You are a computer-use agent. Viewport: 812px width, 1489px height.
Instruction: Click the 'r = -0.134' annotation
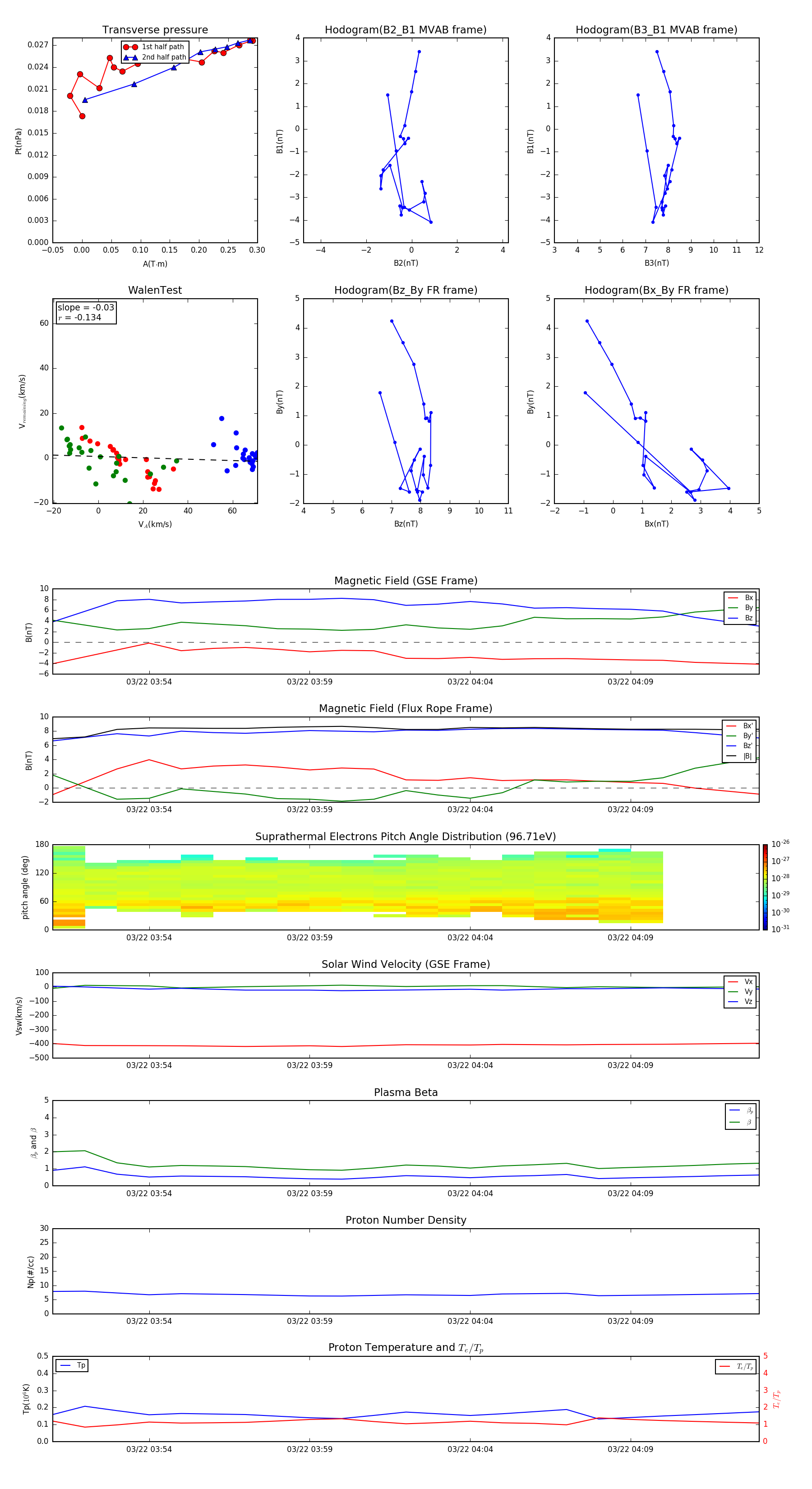click(80, 317)
